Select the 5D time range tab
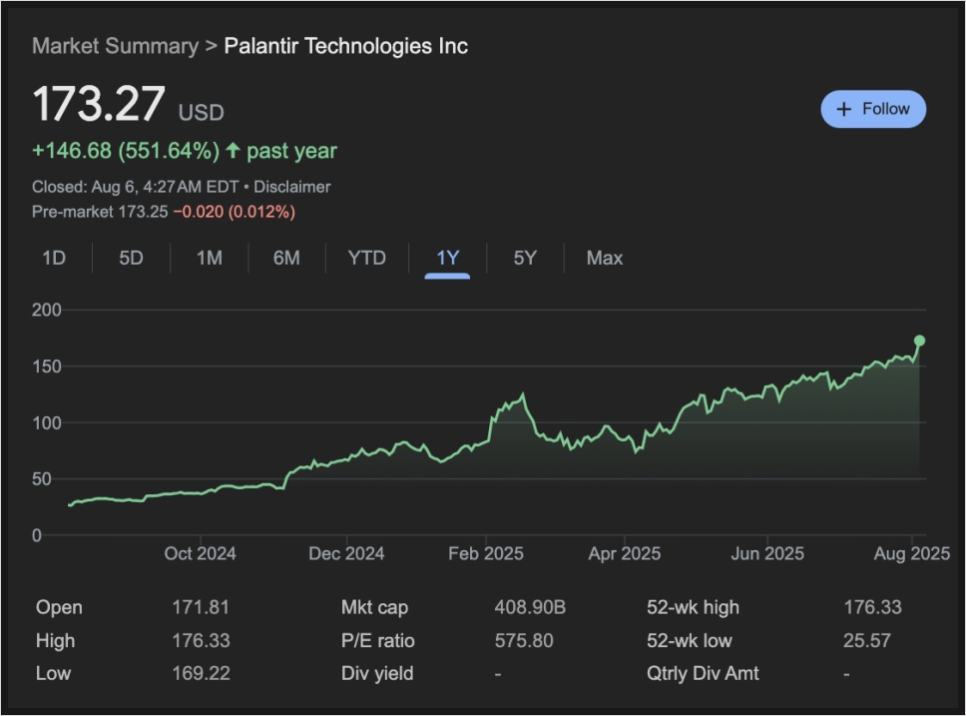966x716 pixels. click(131, 258)
